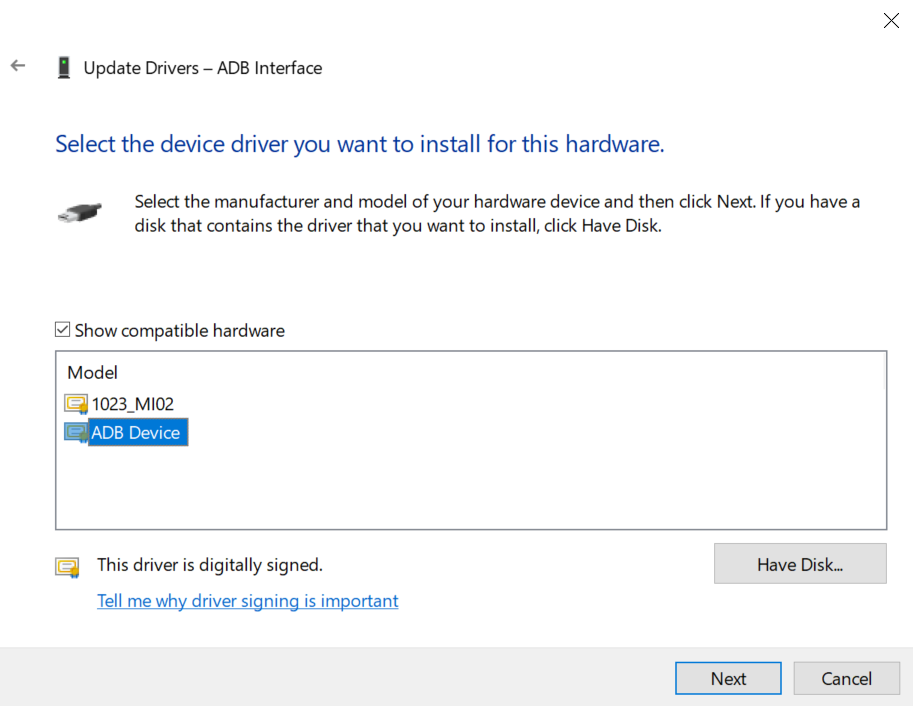Click the USB connector icon
Image resolution: width=913 pixels, height=706 pixels.
pos(79,212)
